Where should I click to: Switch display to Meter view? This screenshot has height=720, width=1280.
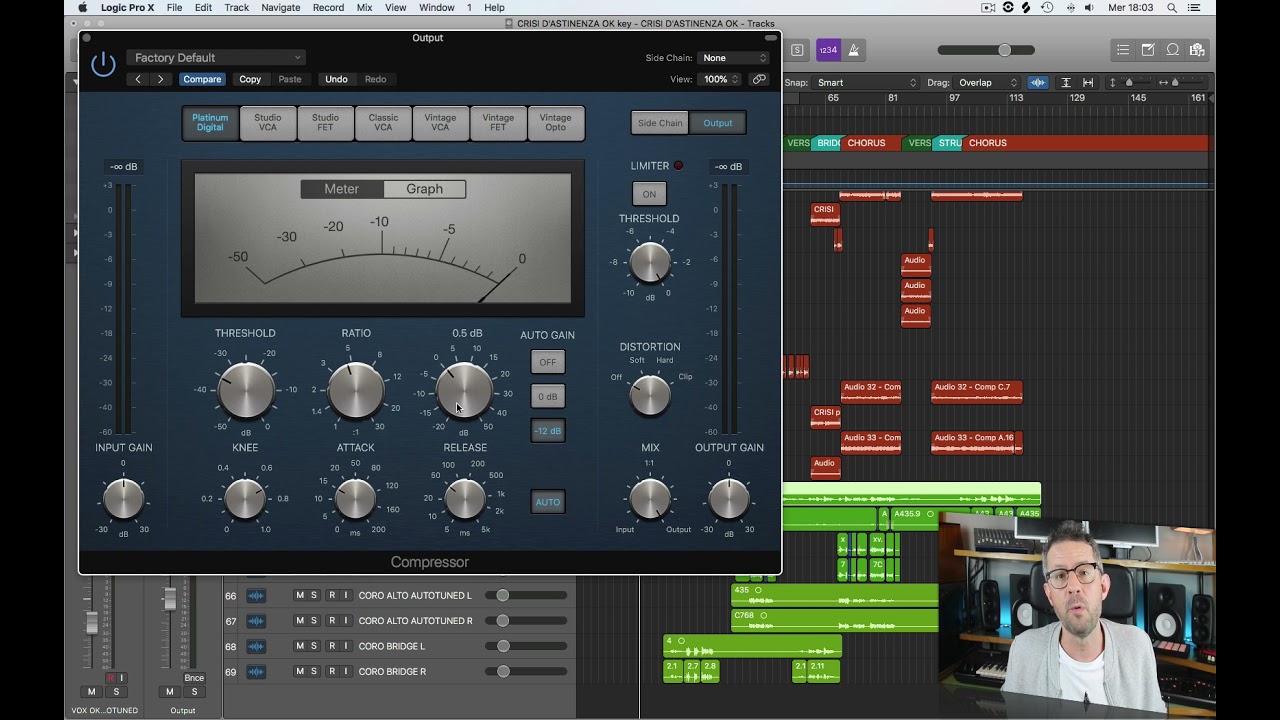pos(341,189)
